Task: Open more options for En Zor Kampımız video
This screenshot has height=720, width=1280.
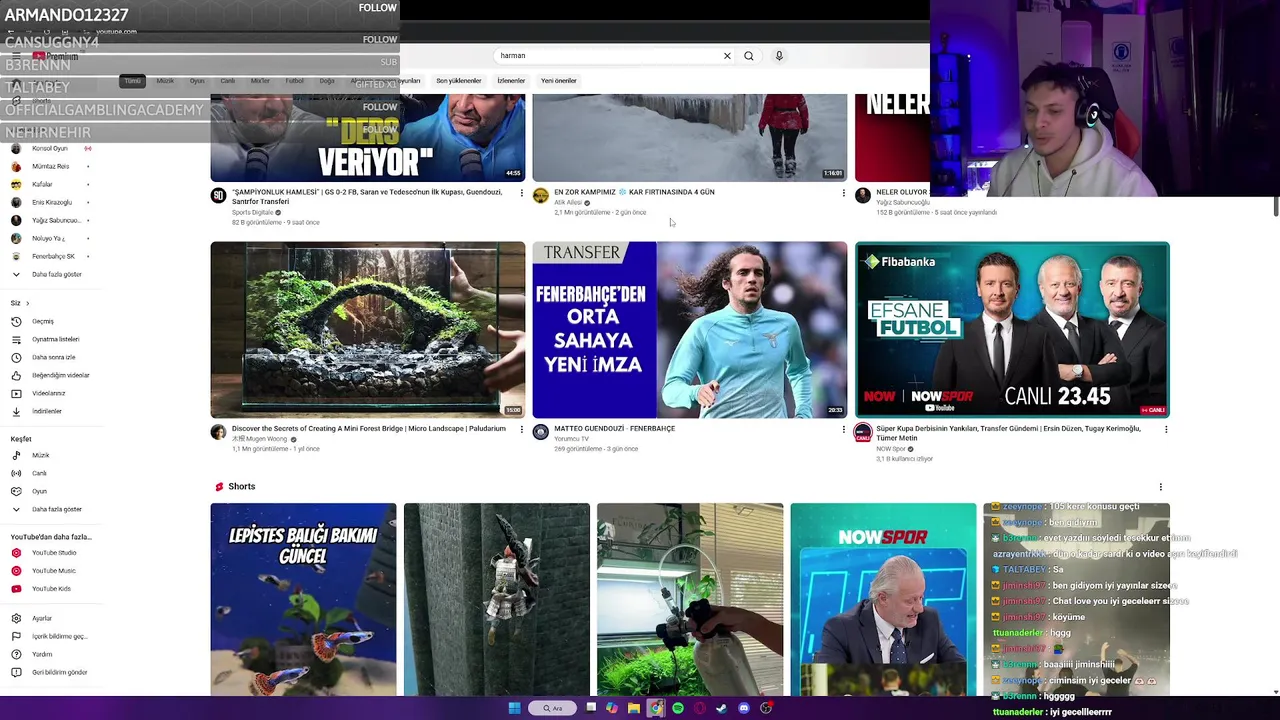Action: pyautogui.click(x=843, y=193)
